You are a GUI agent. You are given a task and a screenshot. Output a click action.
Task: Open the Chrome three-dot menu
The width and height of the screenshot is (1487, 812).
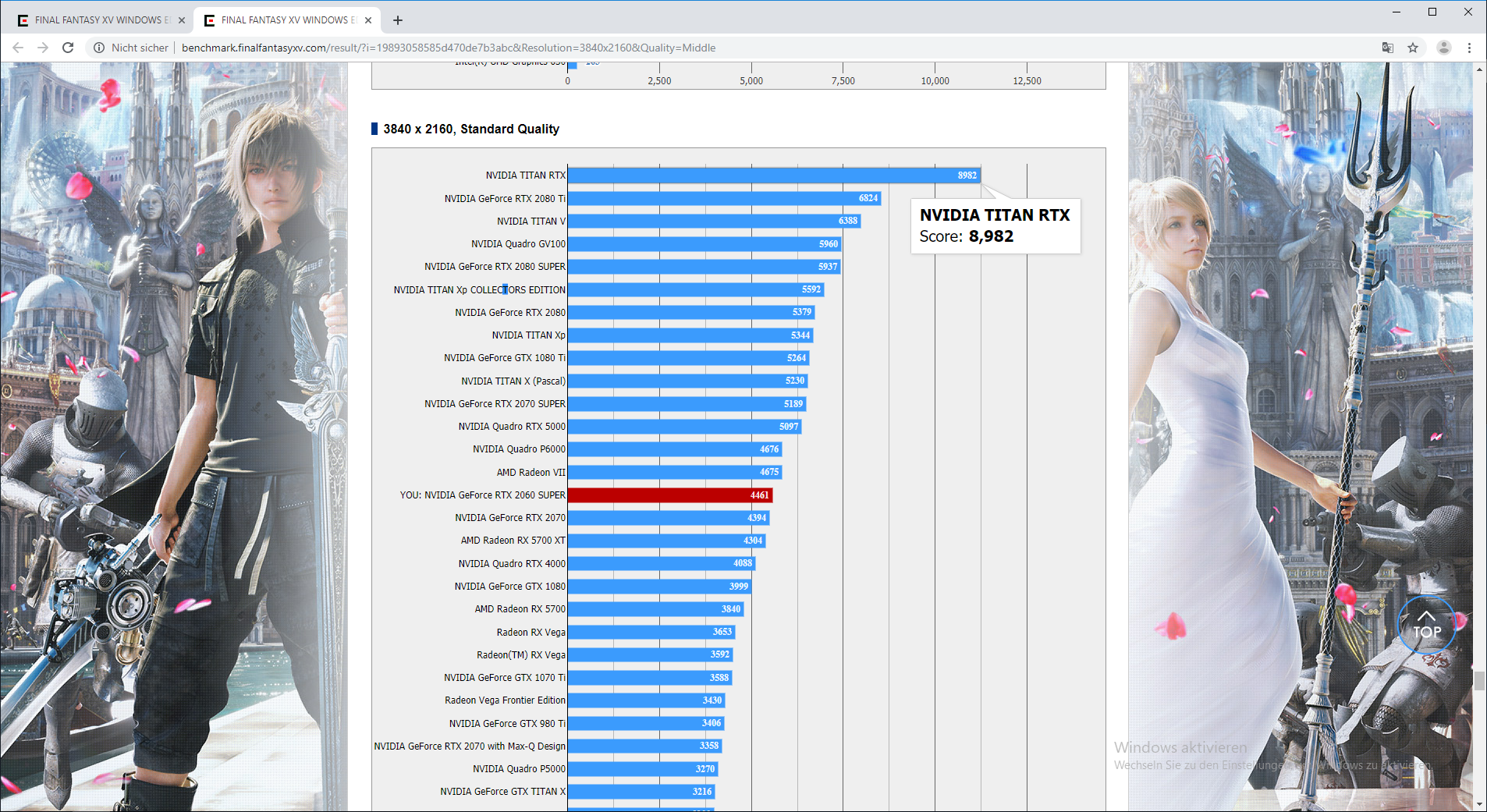(1469, 48)
